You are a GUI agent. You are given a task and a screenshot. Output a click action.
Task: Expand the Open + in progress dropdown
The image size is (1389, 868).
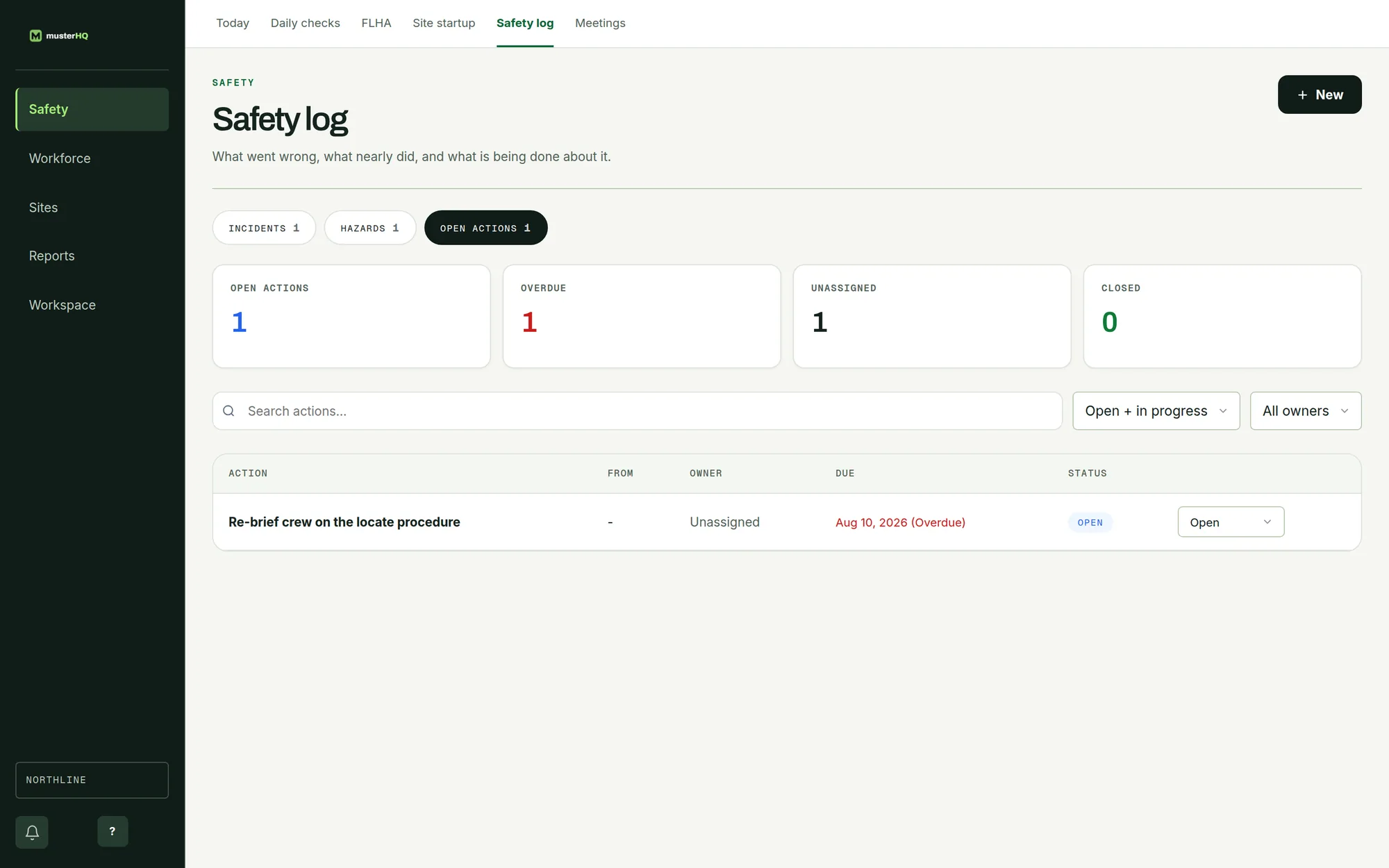click(1156, 411)
